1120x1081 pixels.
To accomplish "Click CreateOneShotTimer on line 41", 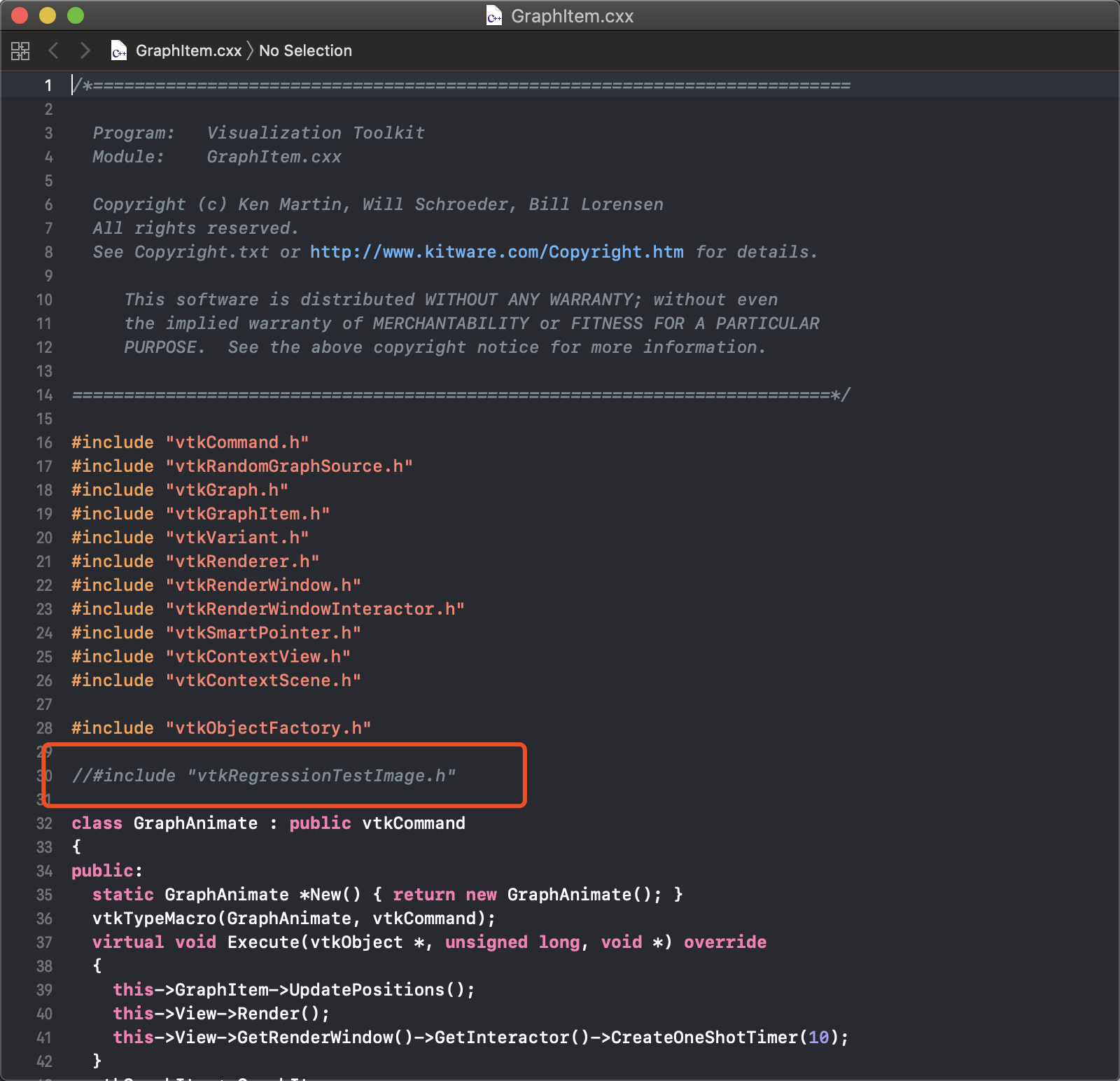I will (705, 1038).
